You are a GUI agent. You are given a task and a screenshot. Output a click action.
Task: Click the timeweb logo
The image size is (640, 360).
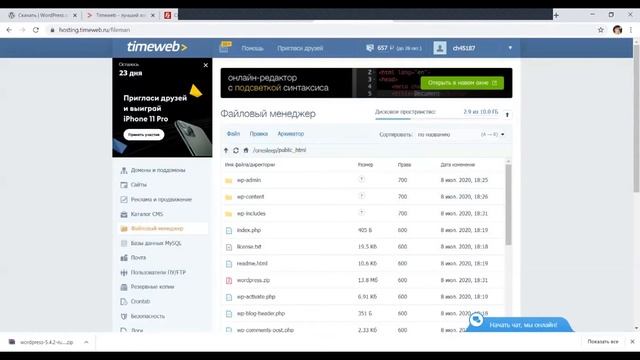157,47
